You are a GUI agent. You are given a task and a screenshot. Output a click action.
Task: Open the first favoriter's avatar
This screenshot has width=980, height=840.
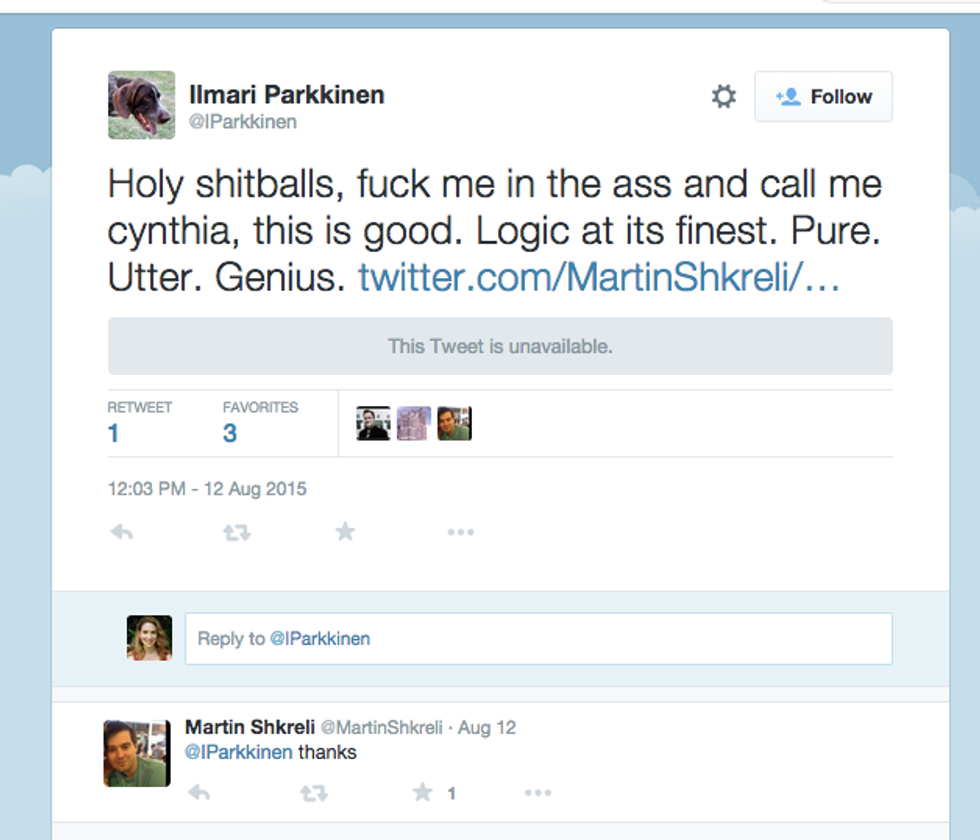[373, 423]
